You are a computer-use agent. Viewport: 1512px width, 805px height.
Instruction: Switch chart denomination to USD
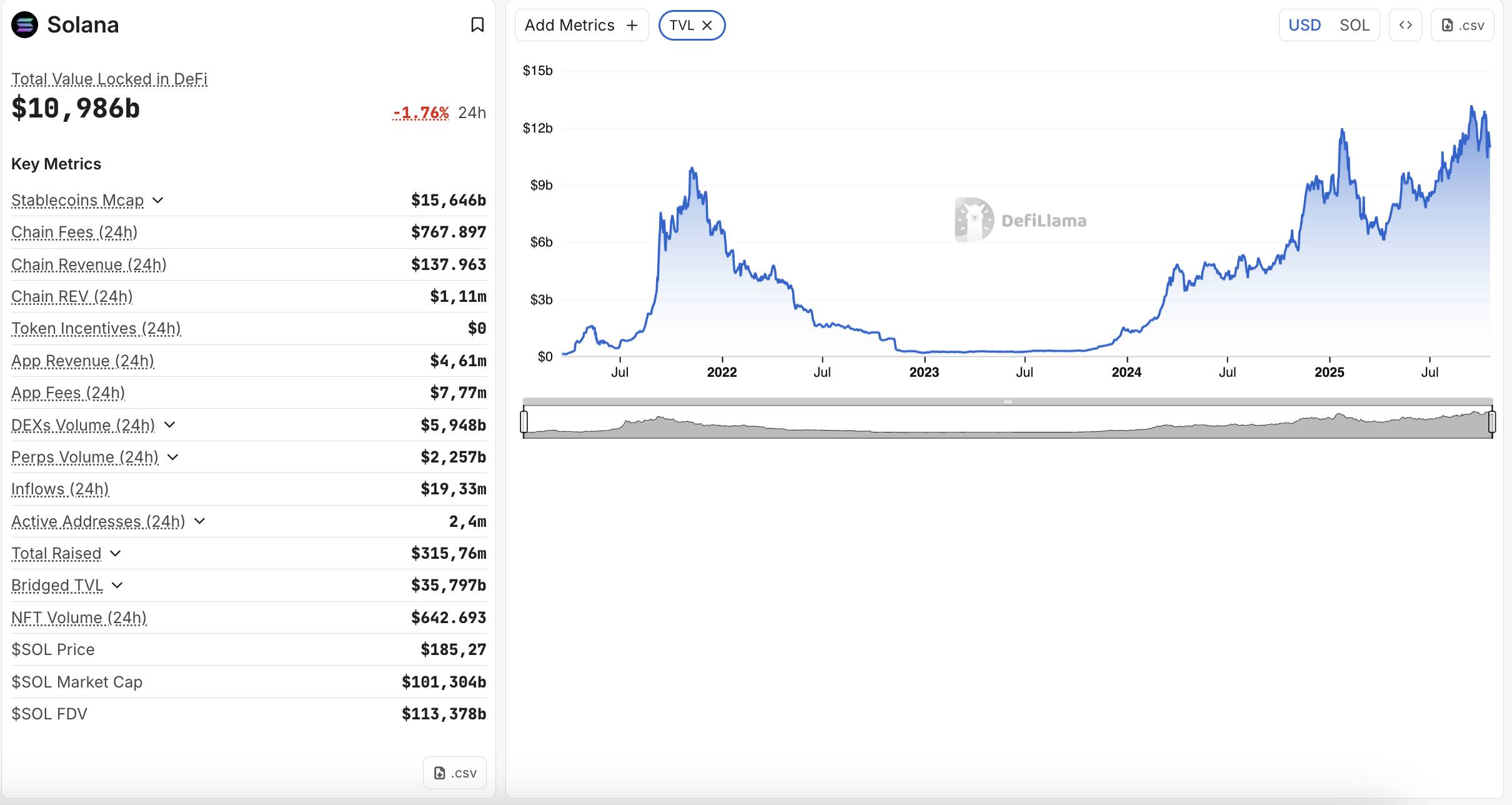(x=1305, y=25)
